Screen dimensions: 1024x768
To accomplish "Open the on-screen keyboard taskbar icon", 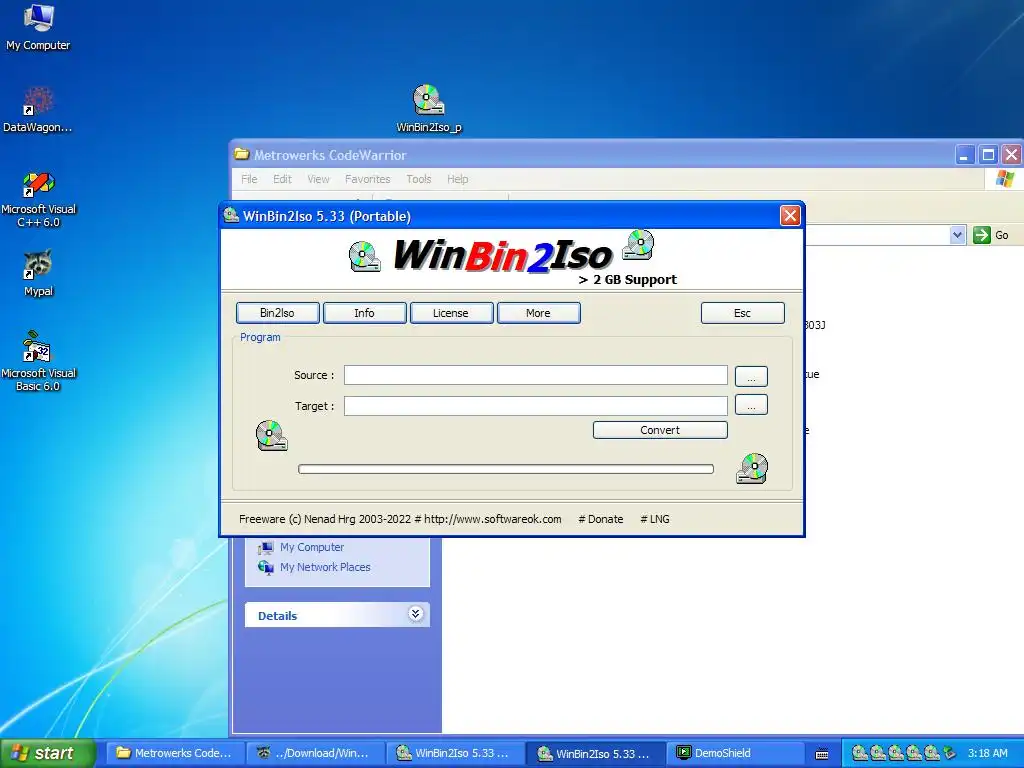I will (x=822, y=754).
